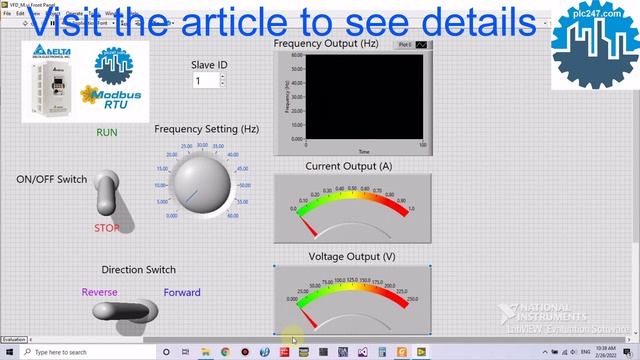
Task: Click the black Frequency Output chart area
Action: click(x=364, y=97)
